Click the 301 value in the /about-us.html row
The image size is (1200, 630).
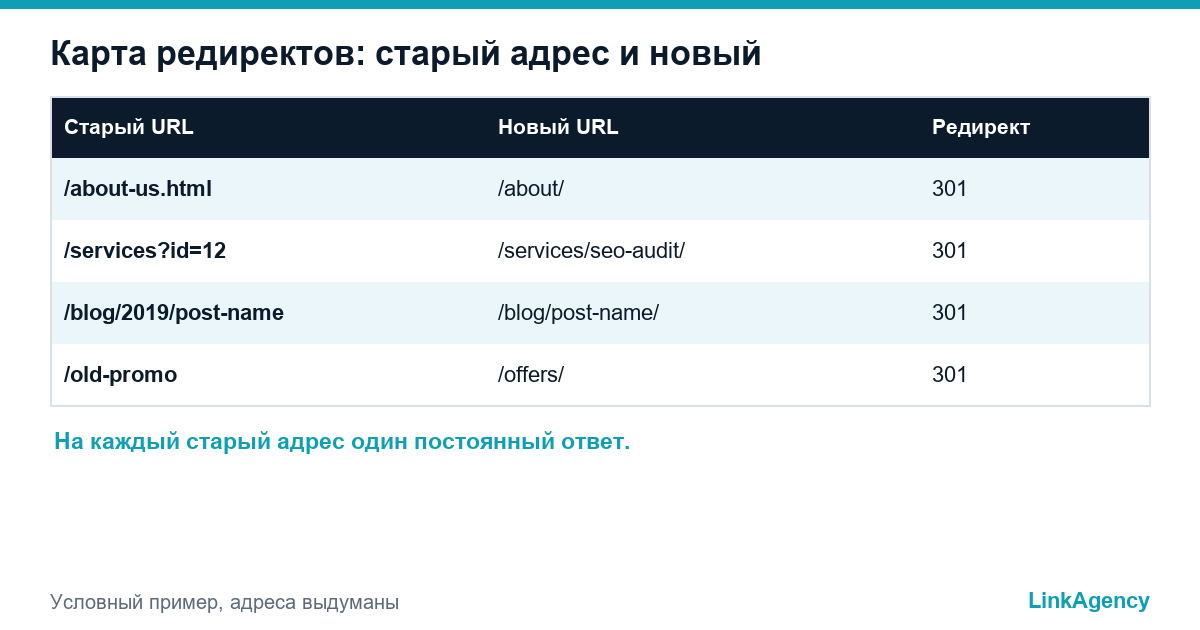(950, 188)
